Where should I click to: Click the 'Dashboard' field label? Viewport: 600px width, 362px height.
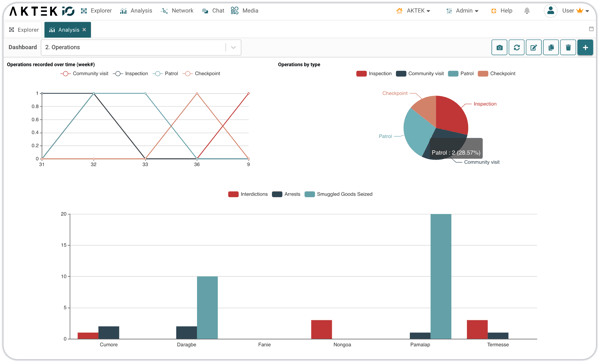tap(23, 47)
